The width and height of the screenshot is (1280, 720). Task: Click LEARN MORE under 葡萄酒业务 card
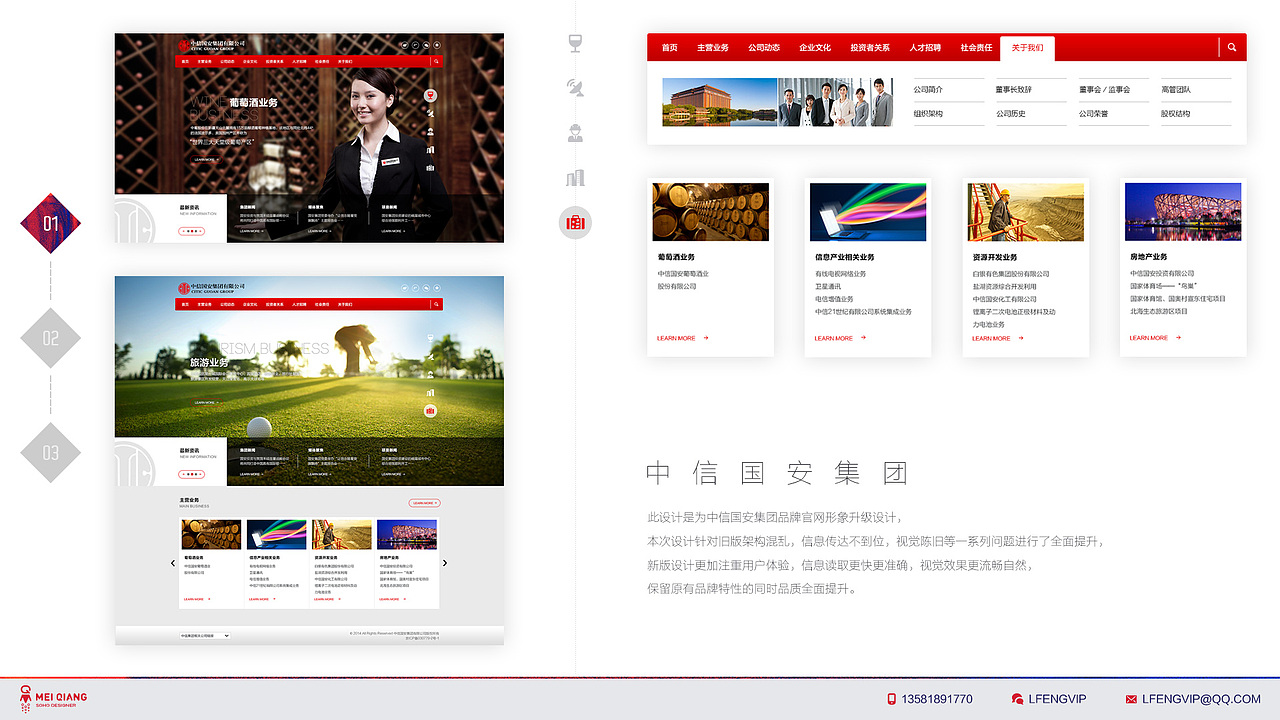coord(676,338)
